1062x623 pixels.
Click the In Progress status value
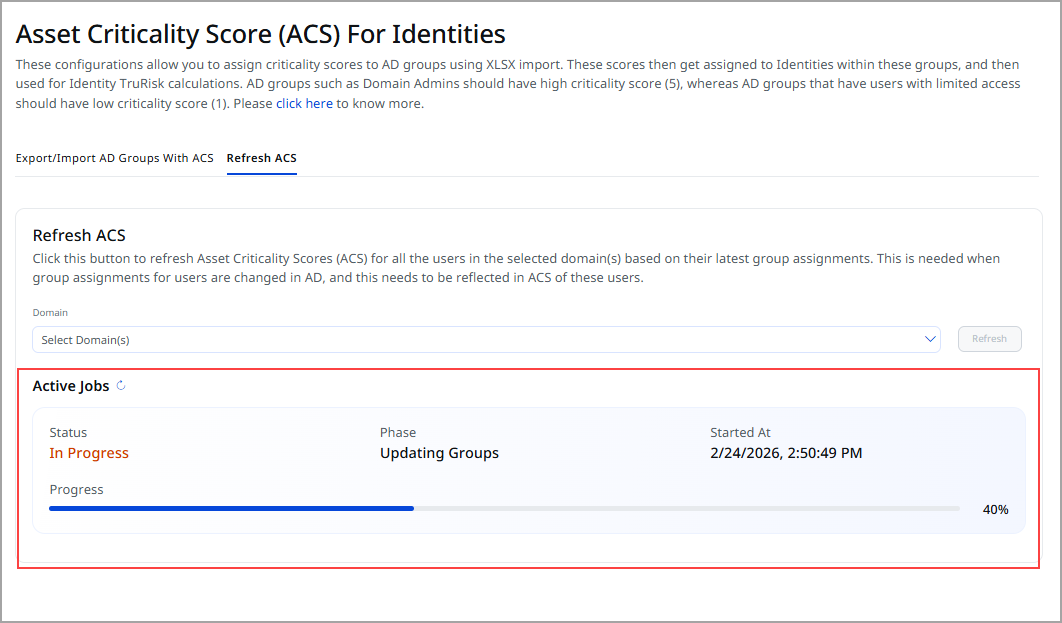tap(89, 453)
